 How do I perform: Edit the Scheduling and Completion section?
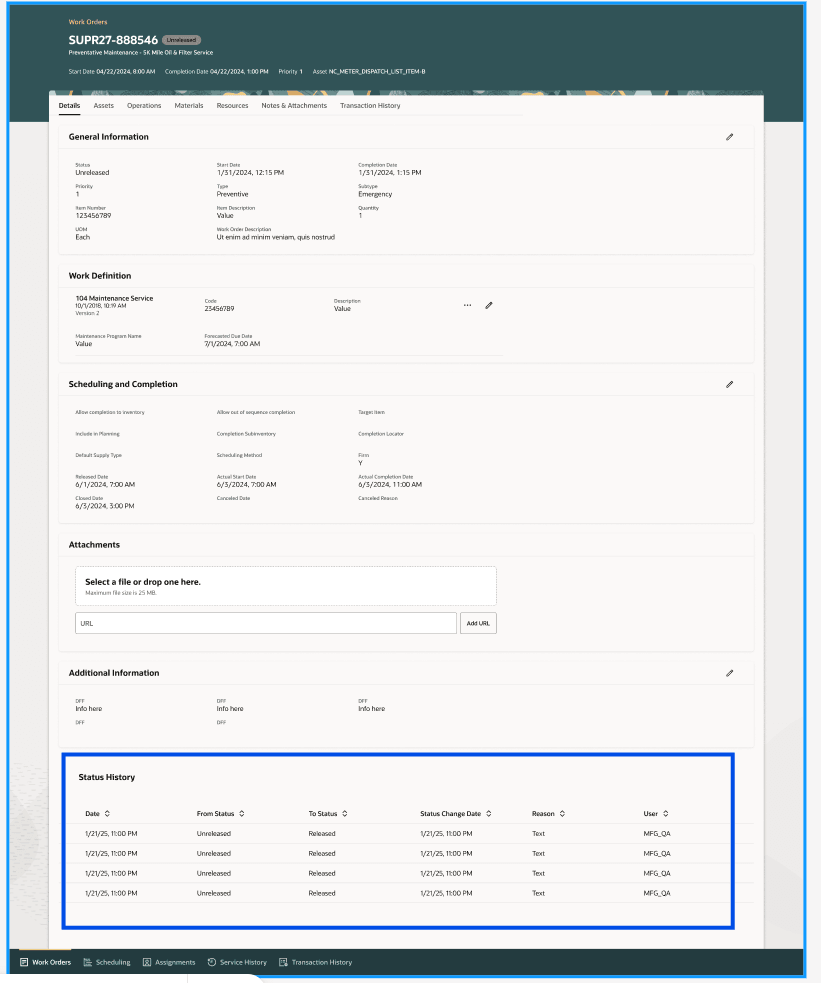(729, 383)
